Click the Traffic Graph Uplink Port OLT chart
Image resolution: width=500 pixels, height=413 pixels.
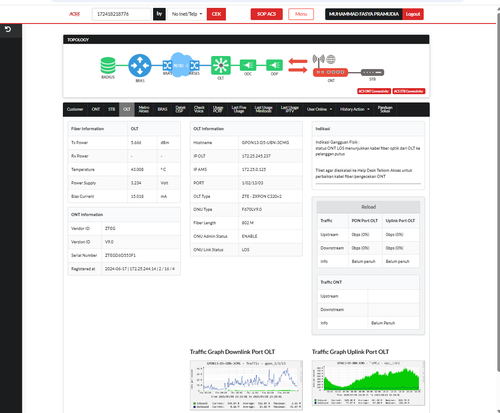click(368, 383)
